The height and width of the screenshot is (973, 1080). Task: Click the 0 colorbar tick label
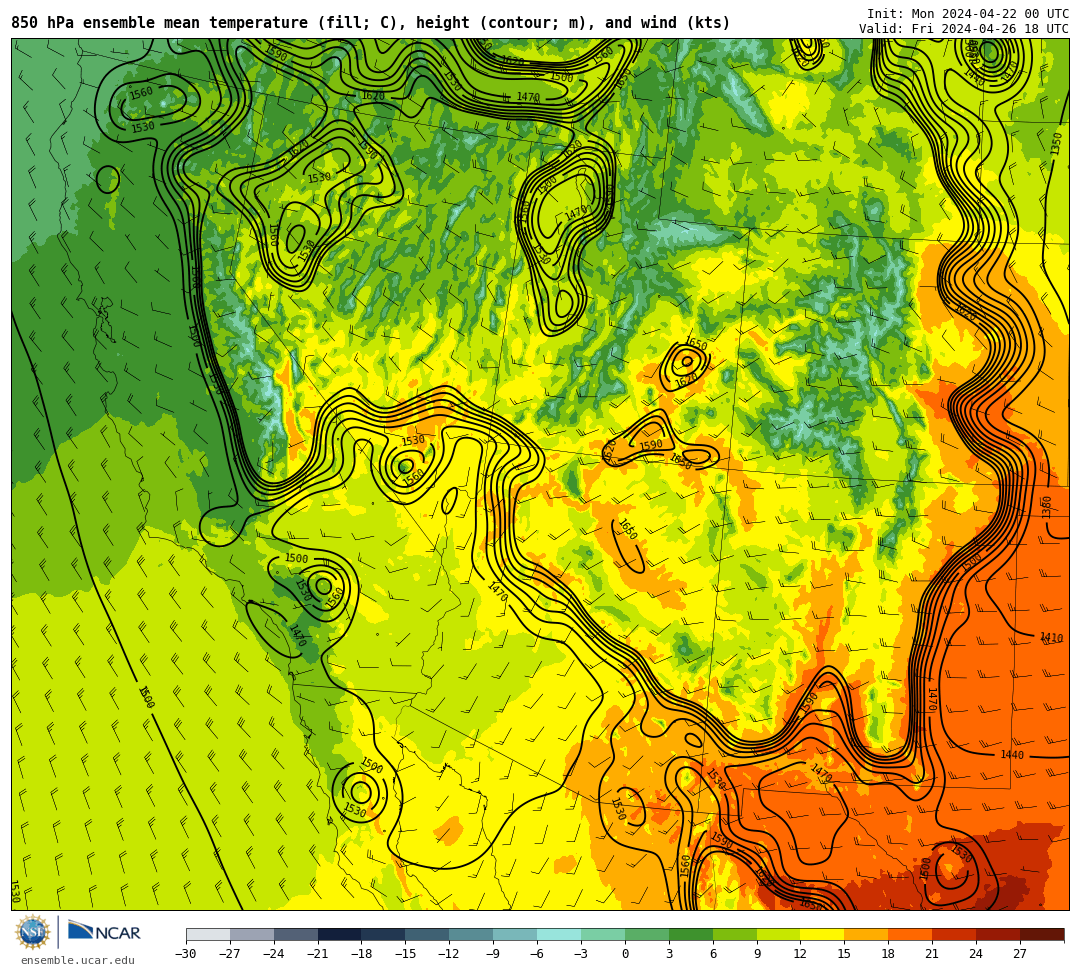pyautogui.click(x=625, y=954)
